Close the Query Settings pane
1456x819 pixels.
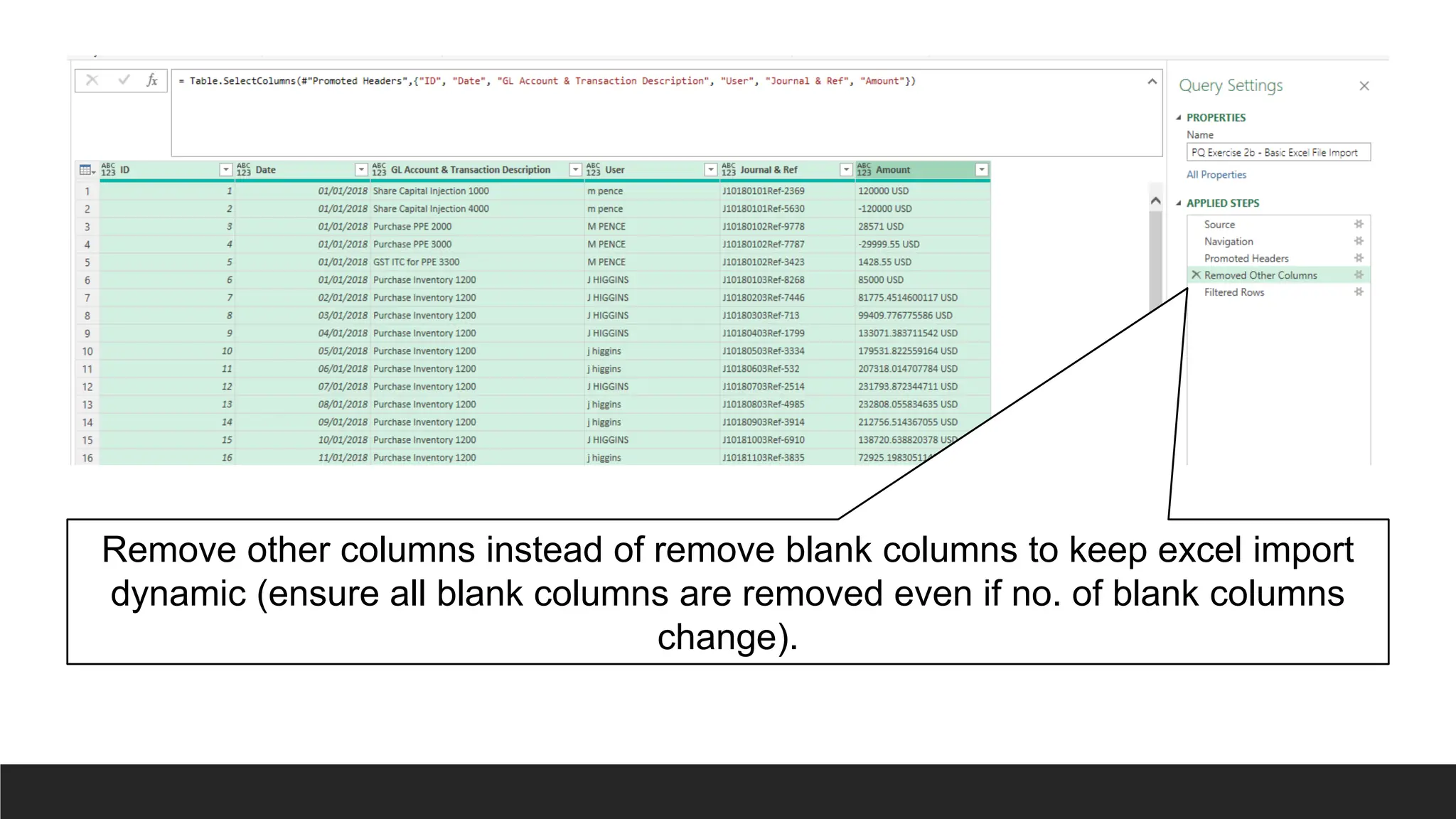pyautogui.click(x=1364, y=86)
